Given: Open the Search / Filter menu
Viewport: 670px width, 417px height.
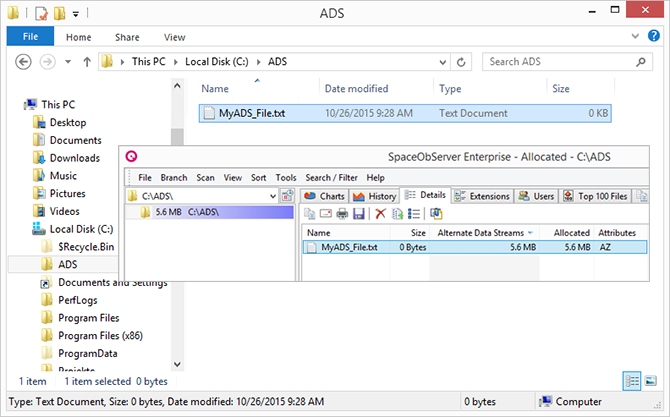Looking at the screenshot, I should tap(331, 177).
